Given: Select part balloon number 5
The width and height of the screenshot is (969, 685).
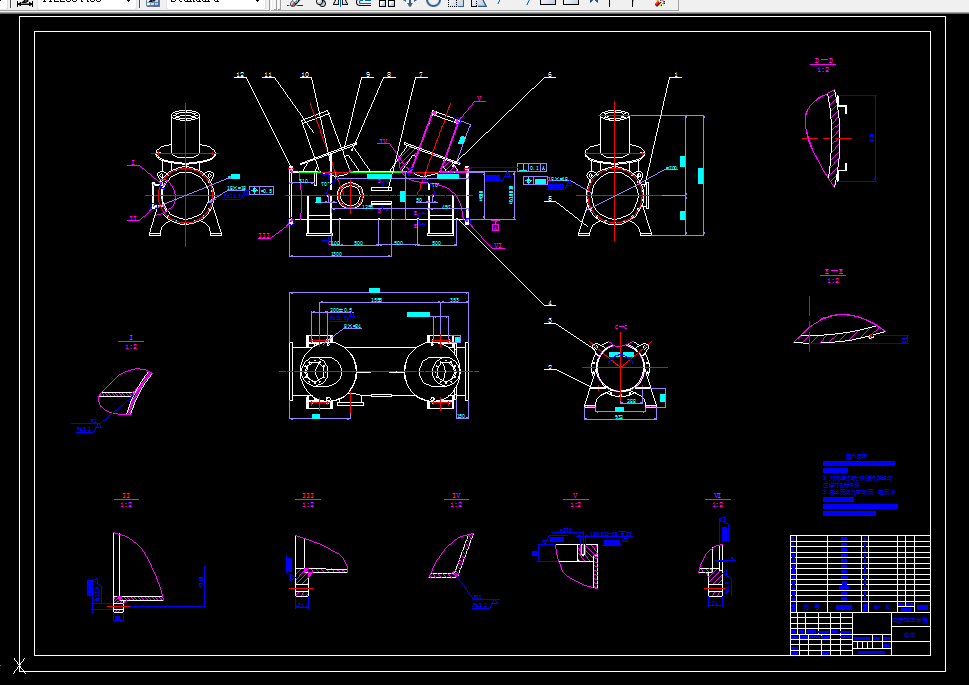Looking at the screenshot, I should tap(550, 199).
